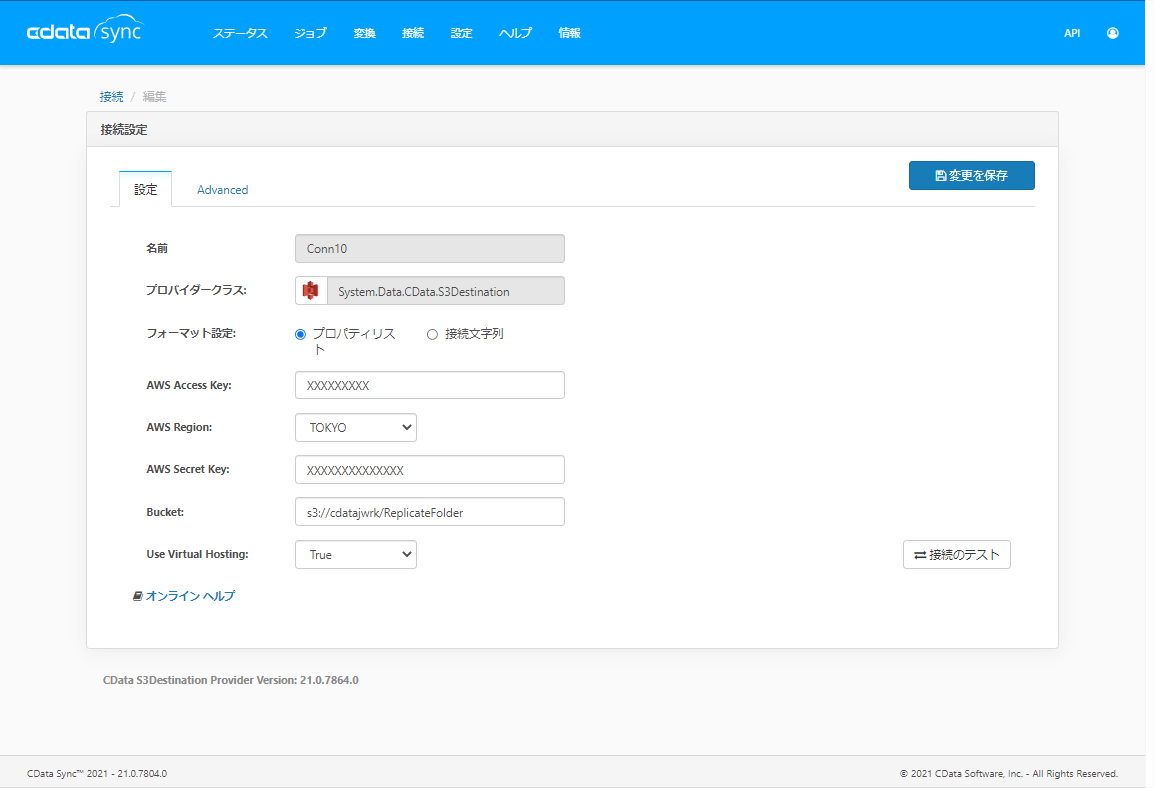Test the connection with 接続のテスト
1154x788 pixels.
click(956, 554)
